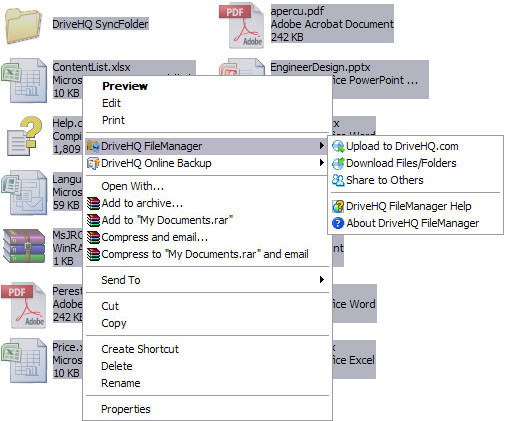
Task: Select the ContentList.xlsx Excel file icon
Action: coord(24,80)
